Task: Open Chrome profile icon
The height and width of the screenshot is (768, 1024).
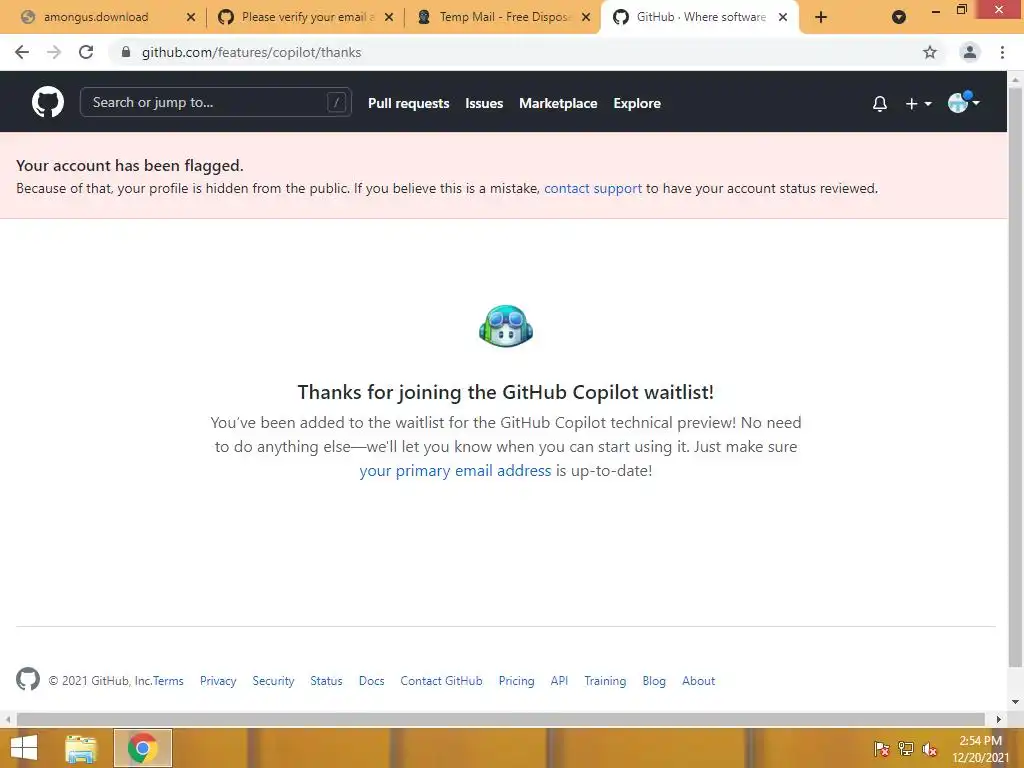Action: tap(970, 52)
